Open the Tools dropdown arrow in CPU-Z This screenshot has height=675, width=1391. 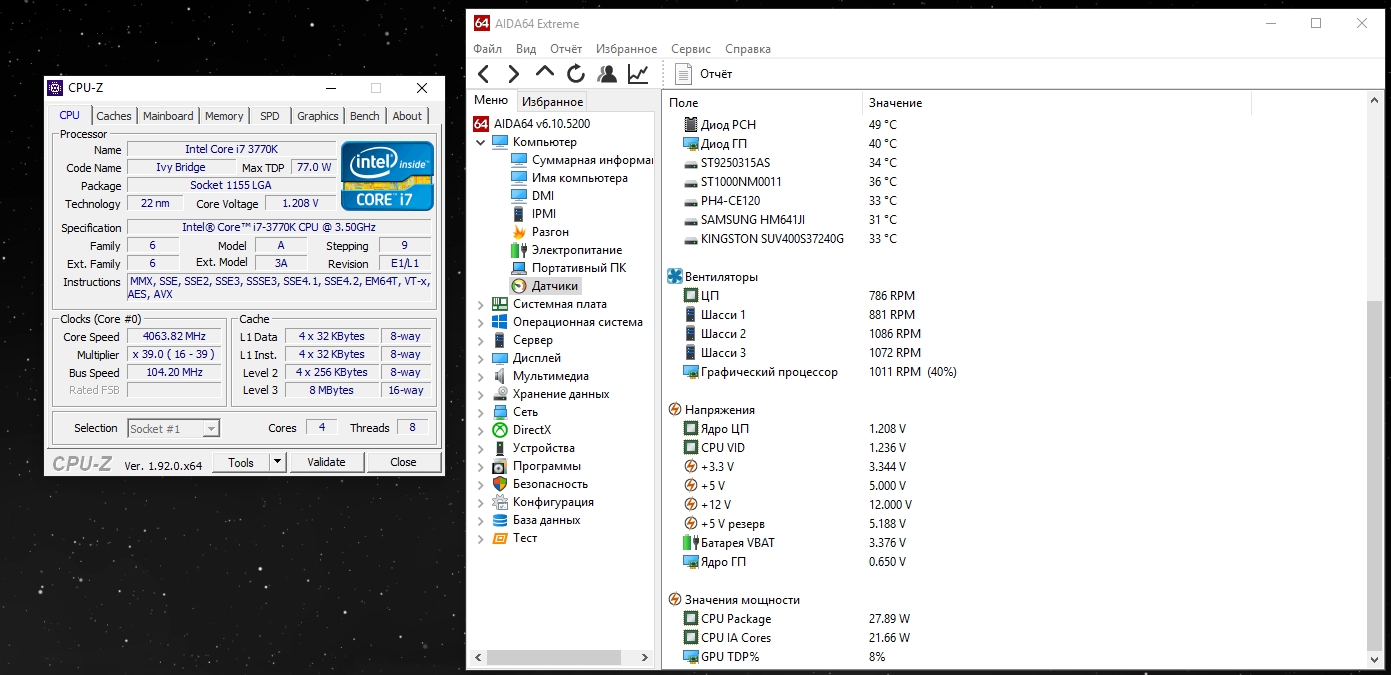(278, 462)
